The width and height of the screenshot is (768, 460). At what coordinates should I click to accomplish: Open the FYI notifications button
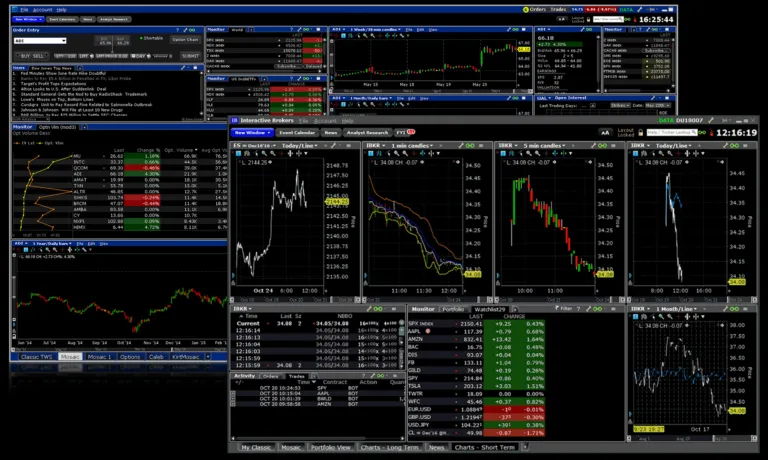click(x=405, y=132)
